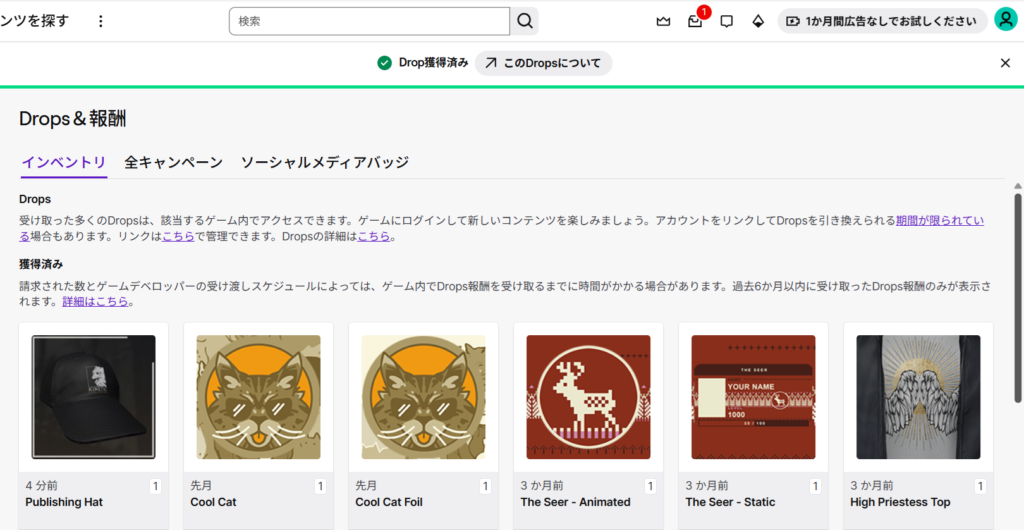
Task: Open the Bits diamond icon
Action: point(758,22)
